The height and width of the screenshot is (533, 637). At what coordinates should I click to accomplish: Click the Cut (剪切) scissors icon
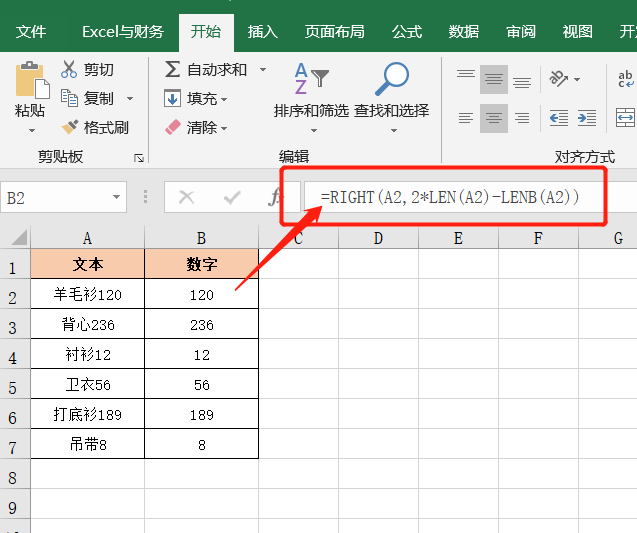(69, 69)
